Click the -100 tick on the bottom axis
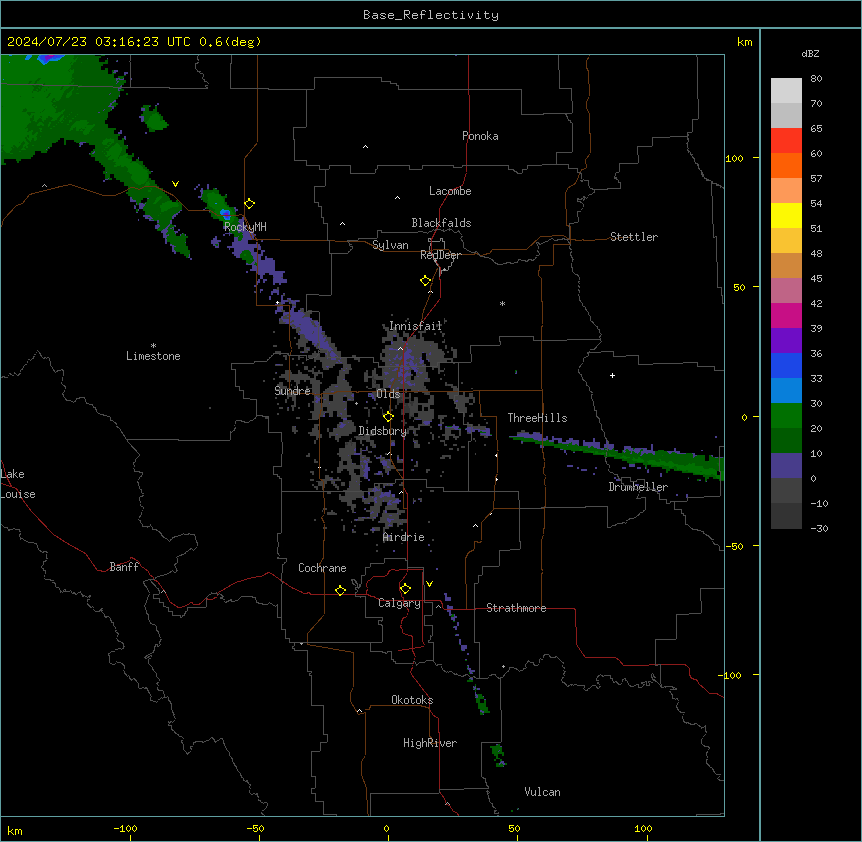The height and width of the screenshot is (842, 862). pos(126,829)
